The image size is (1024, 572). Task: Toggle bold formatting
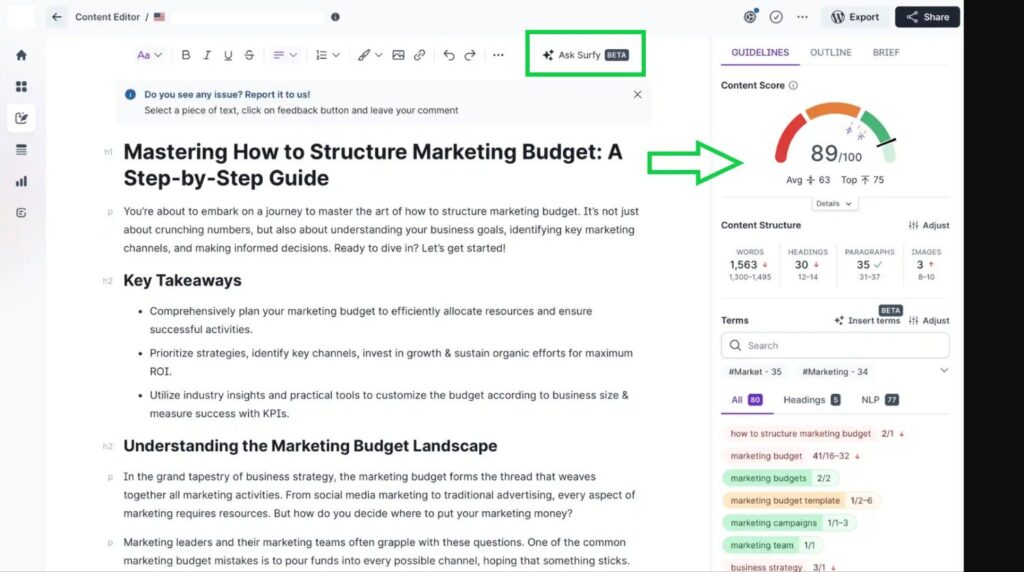click(x=185, y=55)
